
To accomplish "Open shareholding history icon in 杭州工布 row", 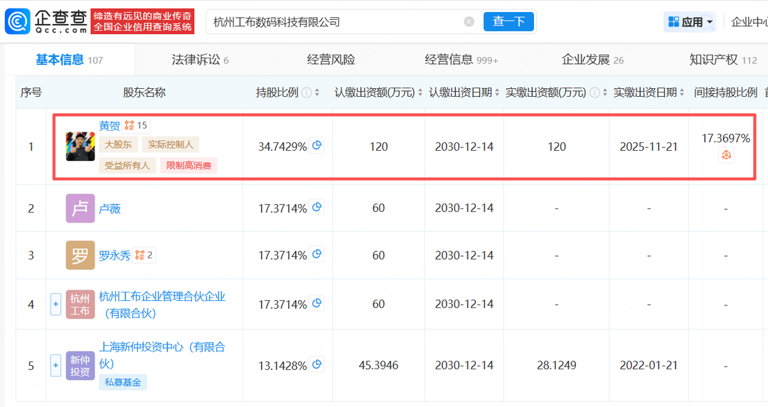I will [317, 303].
